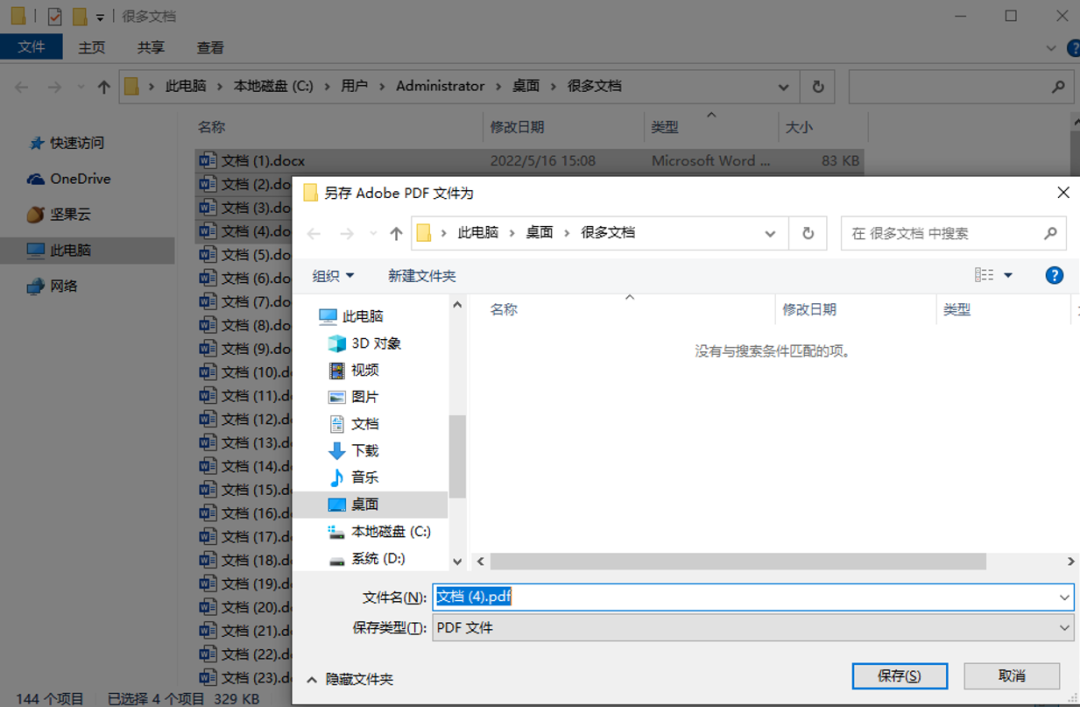Open recent locations dropdown in save dialog
Screen dimensions: 1080x707
point(373,234)
